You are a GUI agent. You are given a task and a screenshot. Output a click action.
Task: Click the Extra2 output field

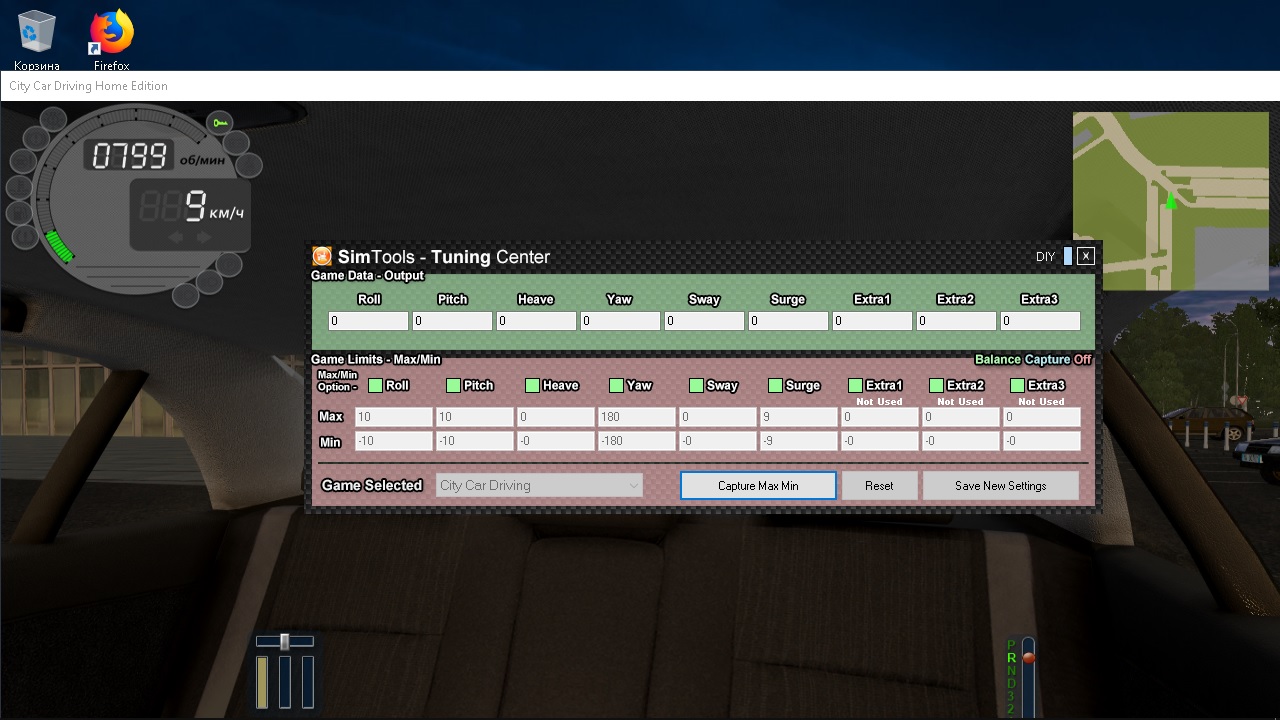coord(957,321)
